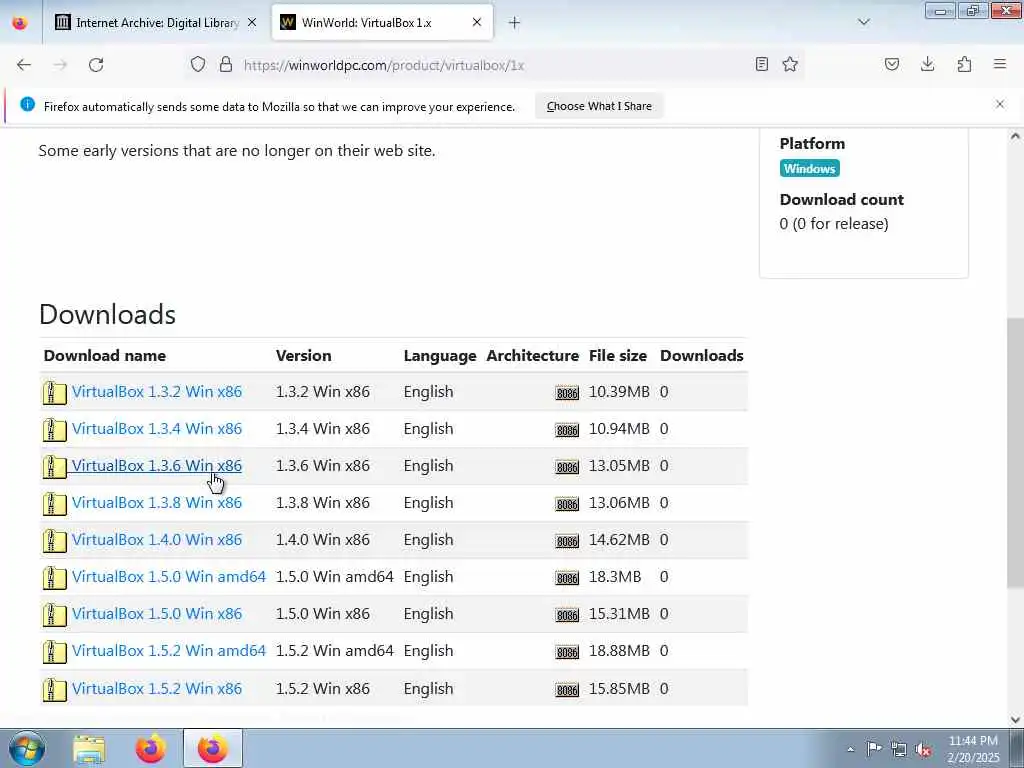Open the tracking protection shield icon

tap(198, 64)
